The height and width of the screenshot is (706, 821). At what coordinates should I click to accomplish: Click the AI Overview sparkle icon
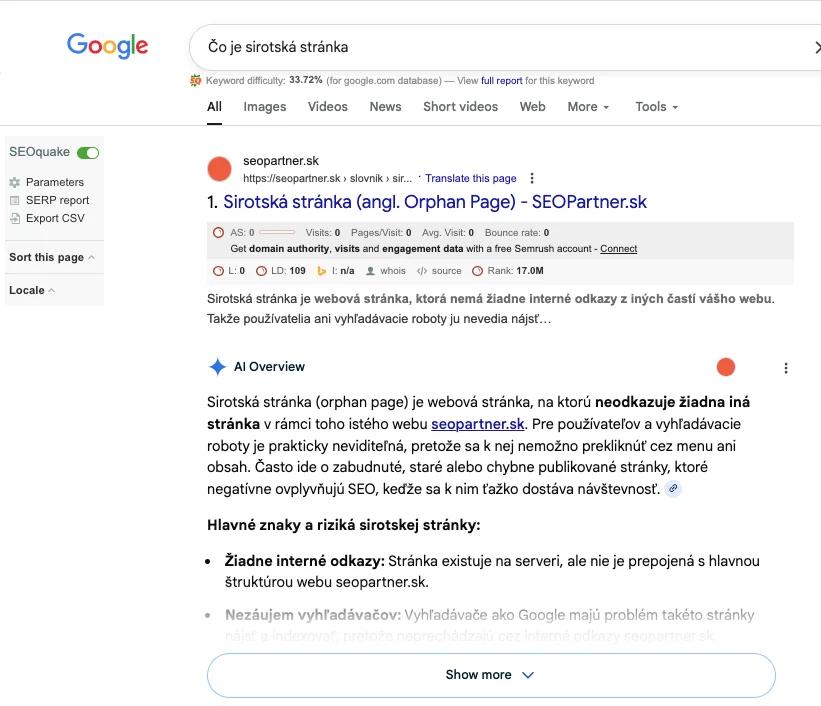pos(217,367)
